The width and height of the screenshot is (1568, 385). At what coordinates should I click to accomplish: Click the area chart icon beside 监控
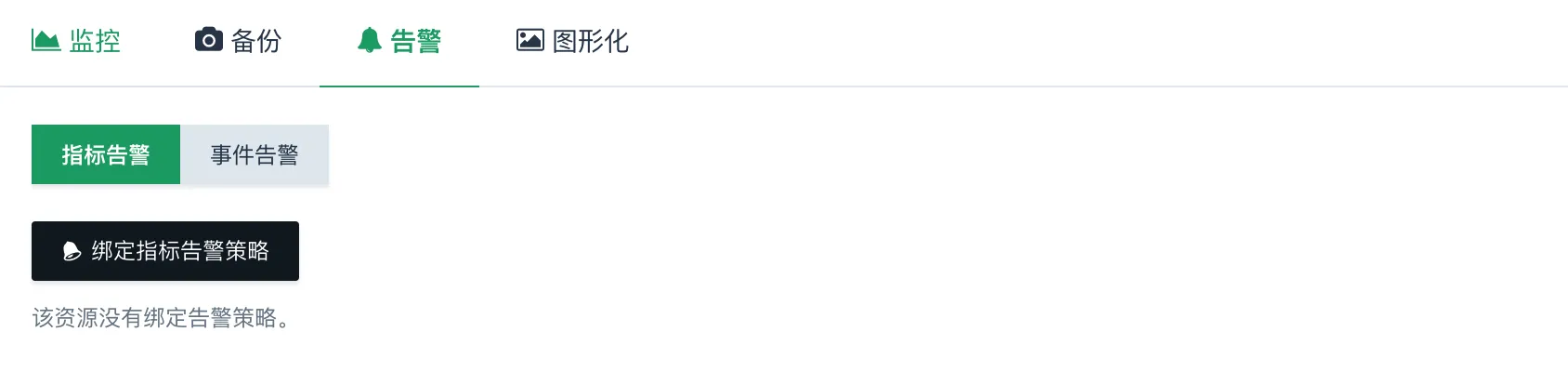click(x=46, y=40)
